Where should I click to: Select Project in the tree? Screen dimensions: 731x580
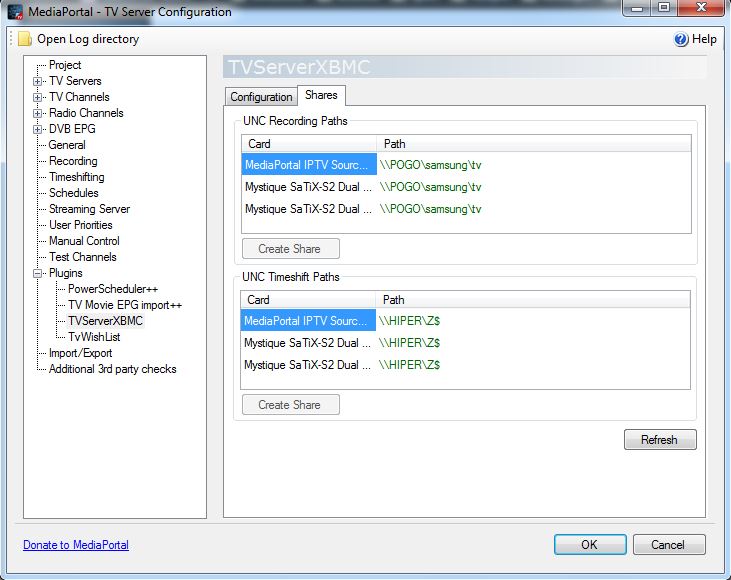(65, 65)
